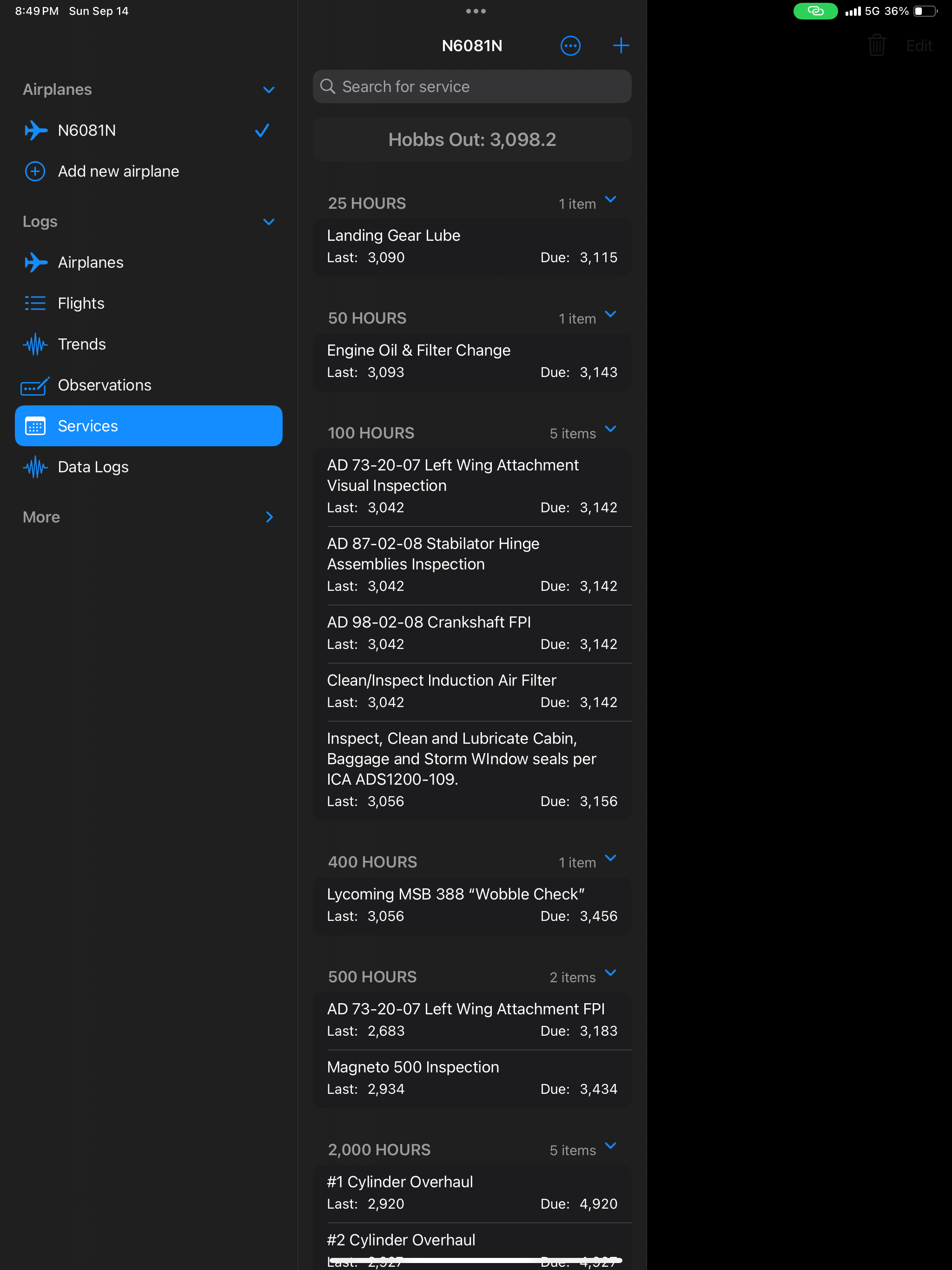Collapse the 500 HOURS group
Screen dimensions: 952x1270
tap(611, 973)
